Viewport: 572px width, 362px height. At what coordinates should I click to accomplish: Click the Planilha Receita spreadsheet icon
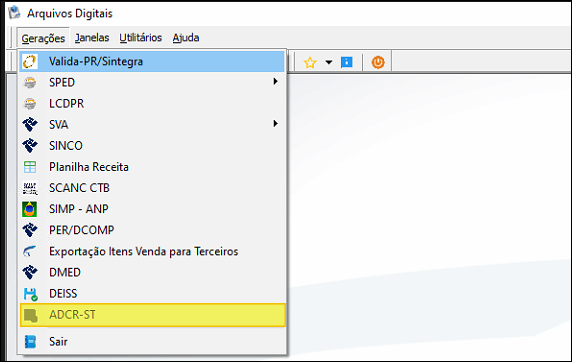tap(30, 167)
